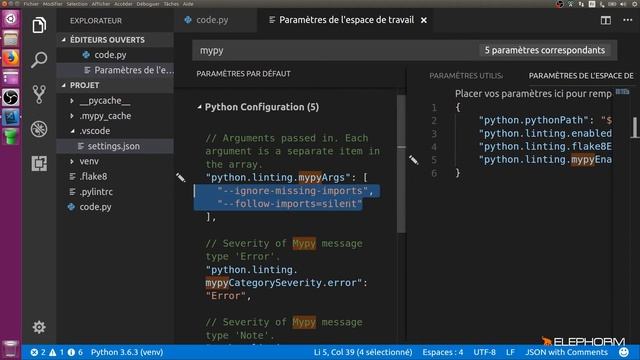The image size is (640, 360).
Task: Click Python 3.6.3 (venv) interpreter selector
Action: coord(127,352)
